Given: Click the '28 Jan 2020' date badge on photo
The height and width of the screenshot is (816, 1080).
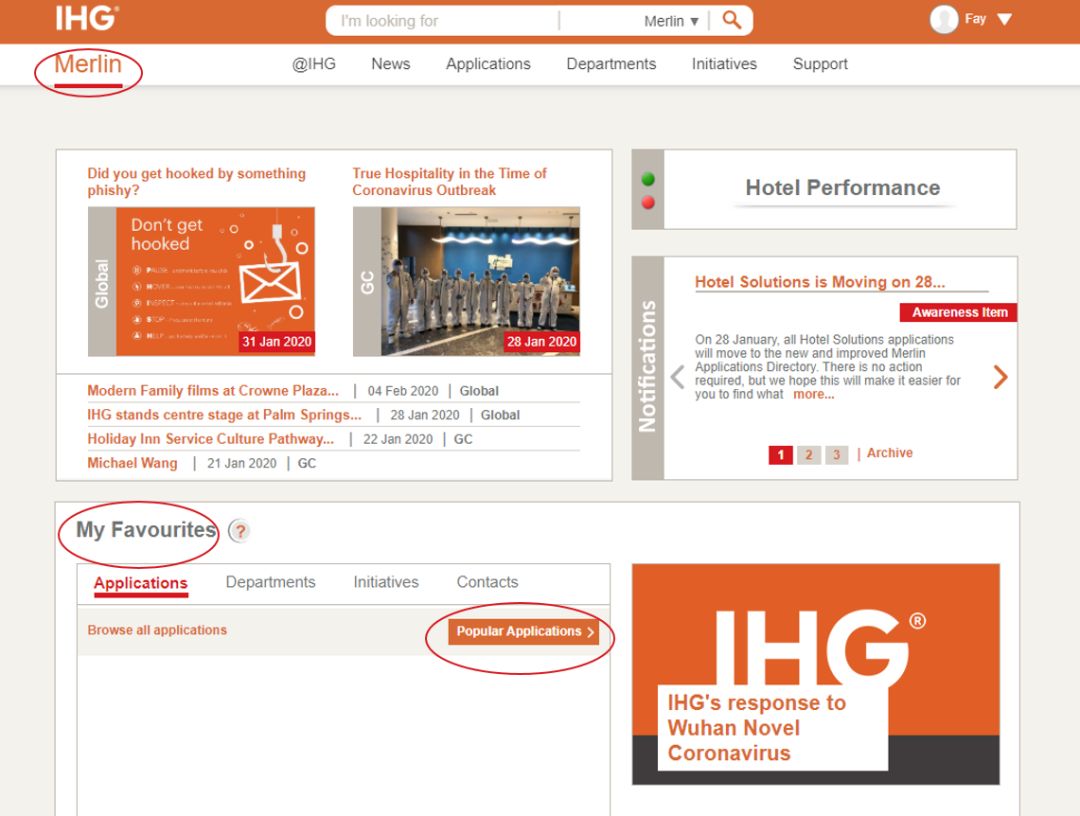Looking at the screenshot, I should click(541, 342).
